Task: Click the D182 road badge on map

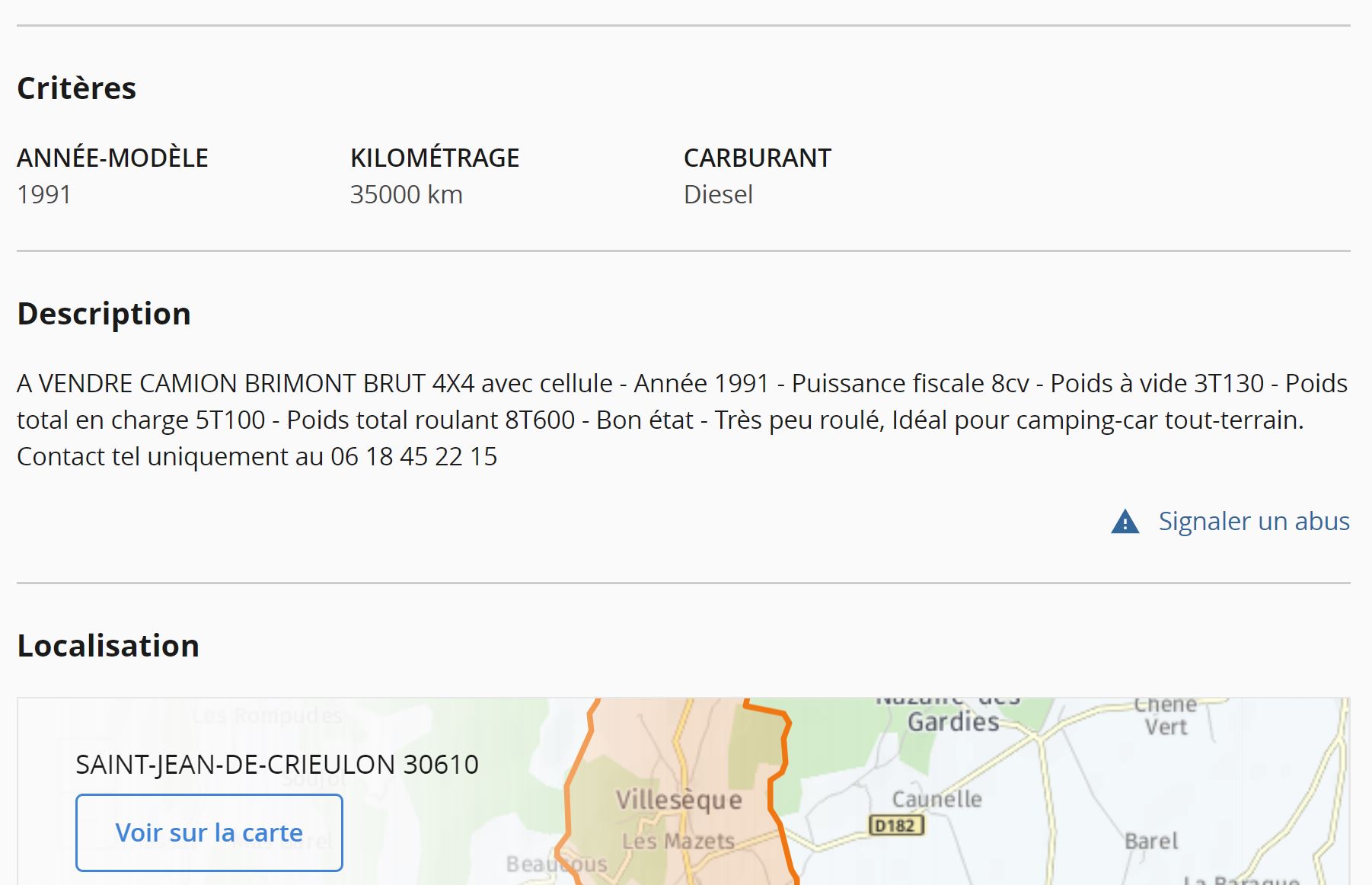Action: tap(895, 826)
